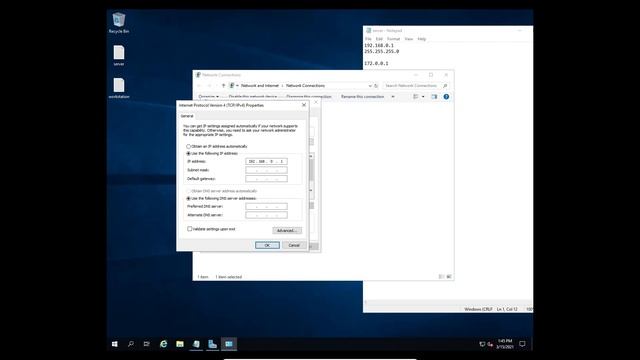This screenshot has height=360, width=640.
Task: Switch to large icons view in status bar
Action: pos(449,277)
